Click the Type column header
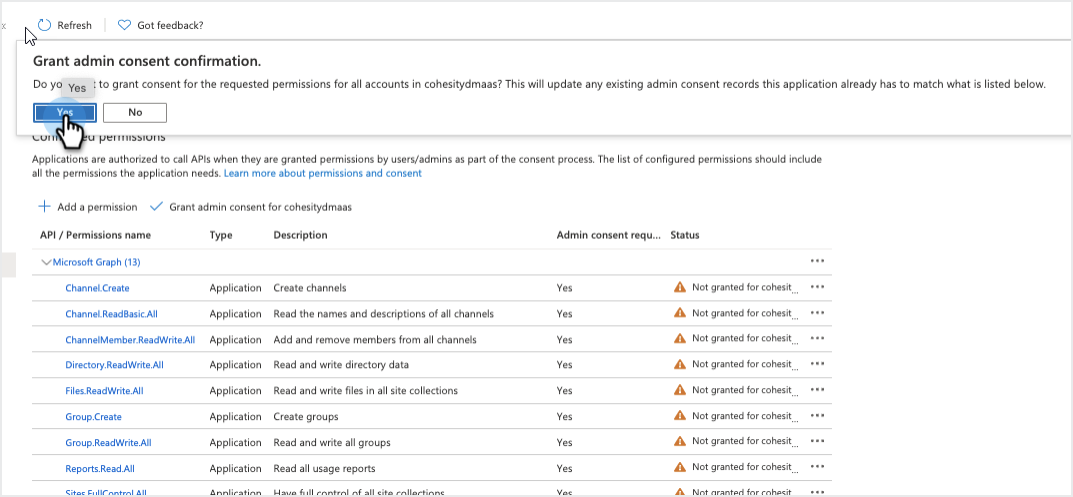 point(221,235)
